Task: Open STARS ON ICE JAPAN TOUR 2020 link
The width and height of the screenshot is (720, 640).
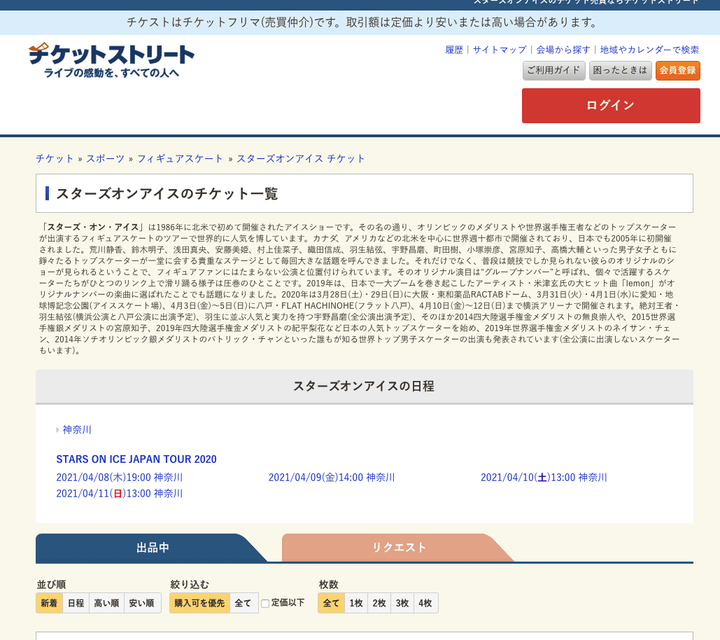Action: click(x=136, y=459)
